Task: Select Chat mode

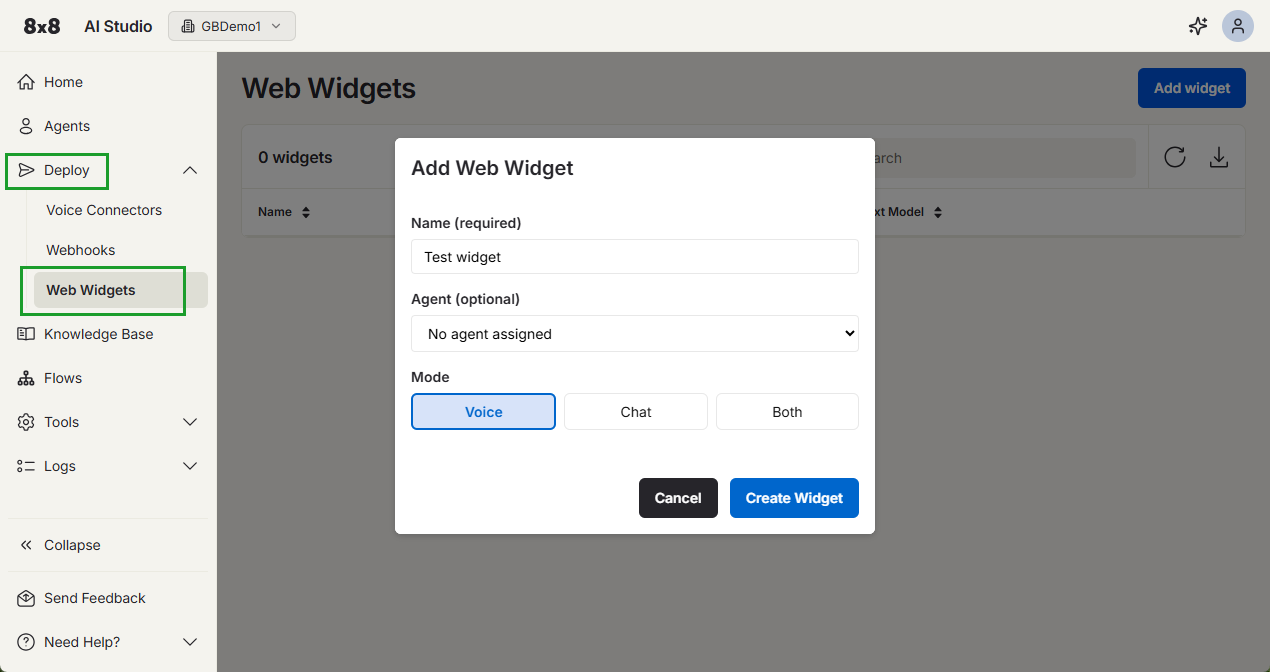Action: pyautogui.click(x=636, y=412)
